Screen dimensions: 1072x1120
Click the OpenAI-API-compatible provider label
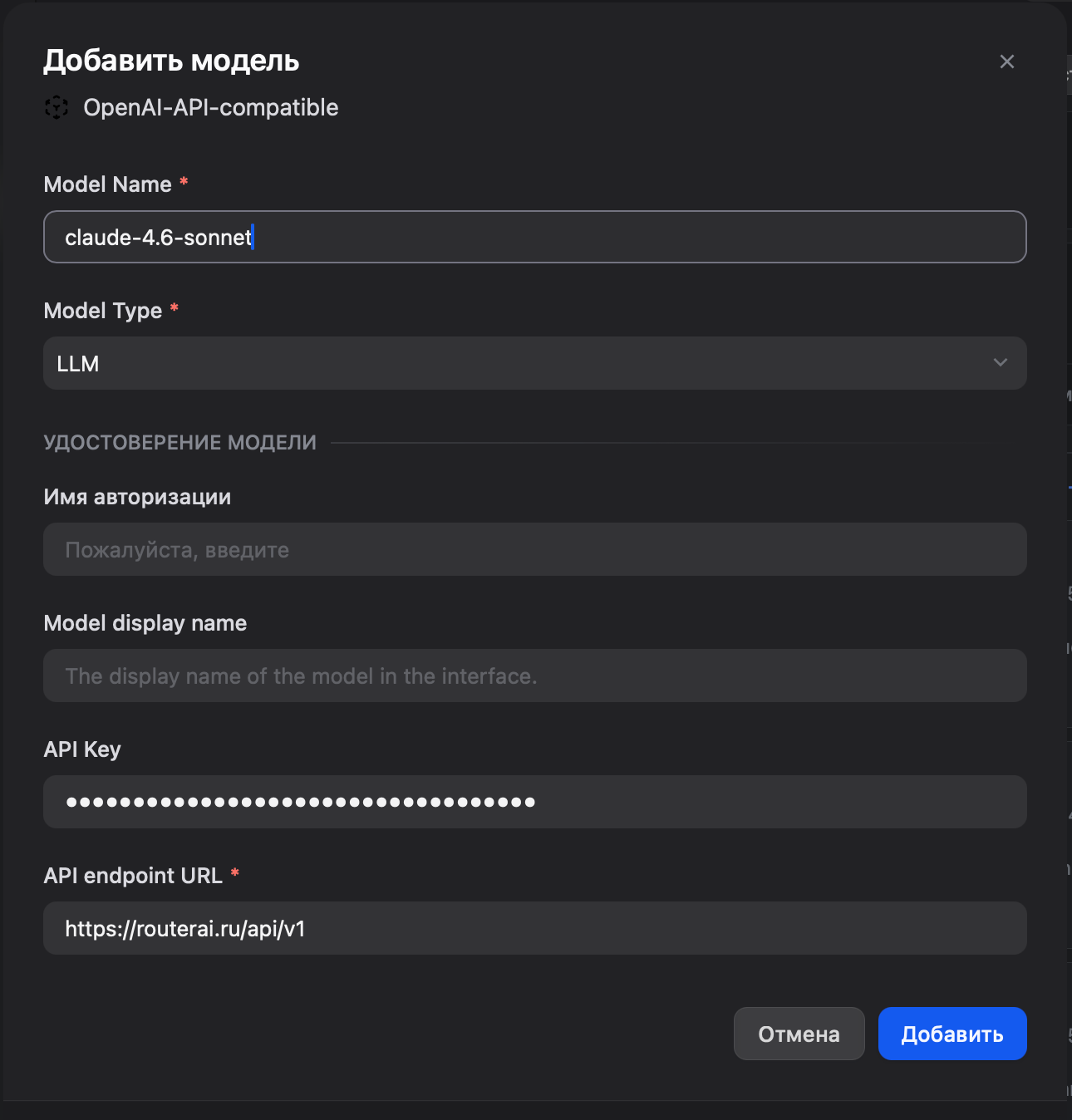(210, 107)
